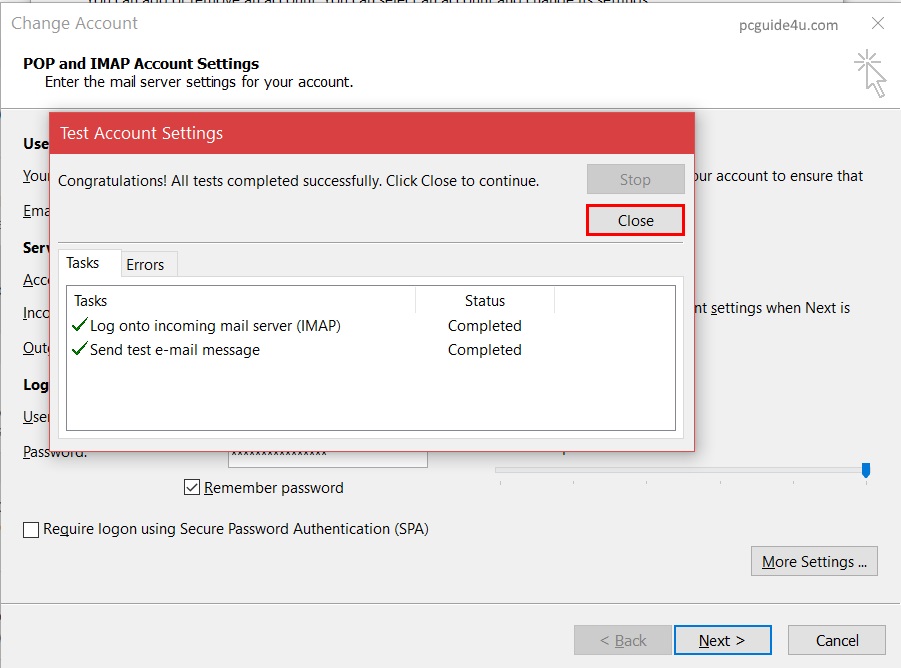Click the blue slider handle
901x668 pixels.
click(866, 469)
